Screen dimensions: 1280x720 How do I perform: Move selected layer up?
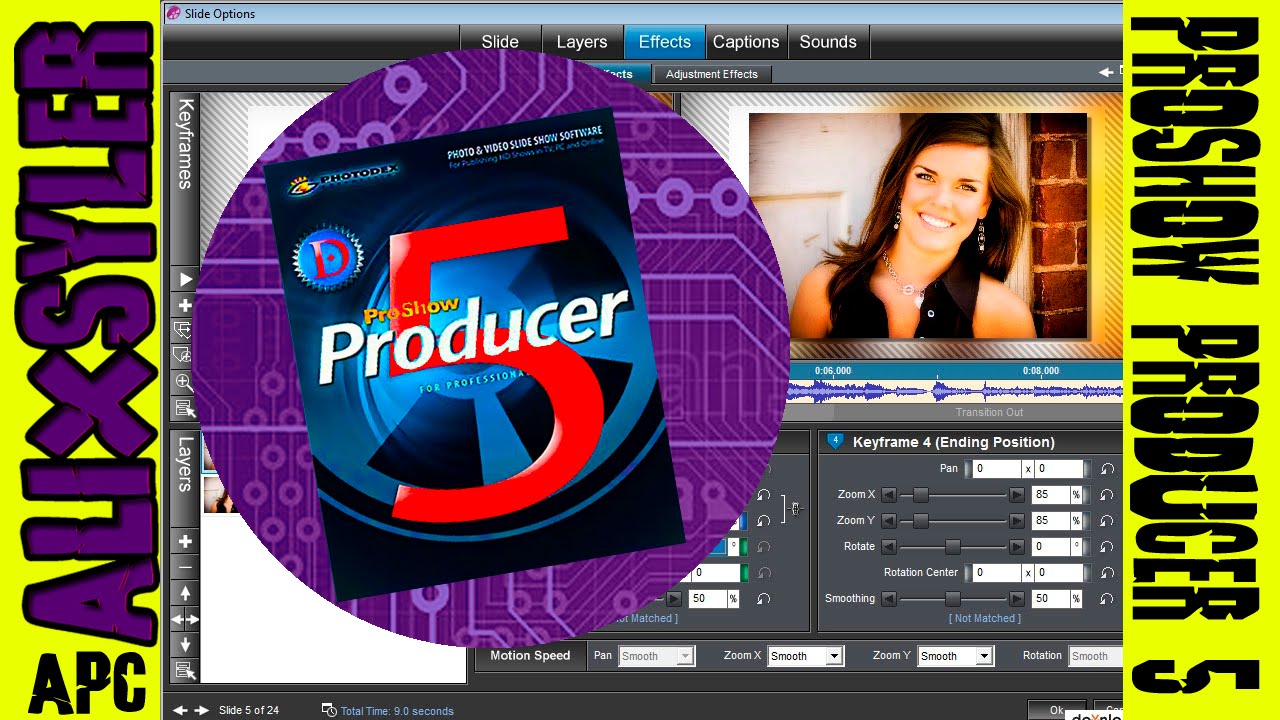185,593
